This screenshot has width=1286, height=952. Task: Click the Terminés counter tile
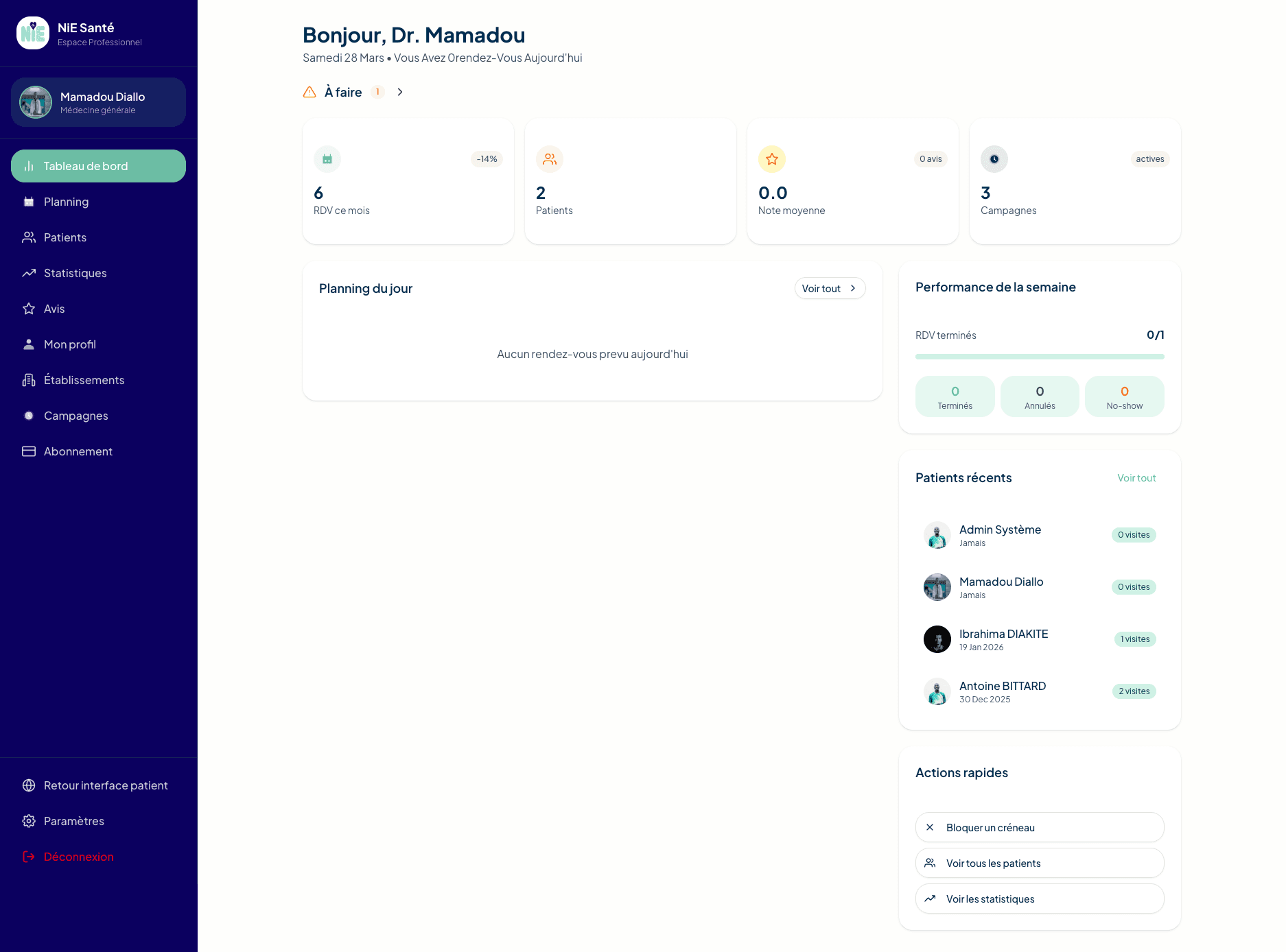[955, 396]
